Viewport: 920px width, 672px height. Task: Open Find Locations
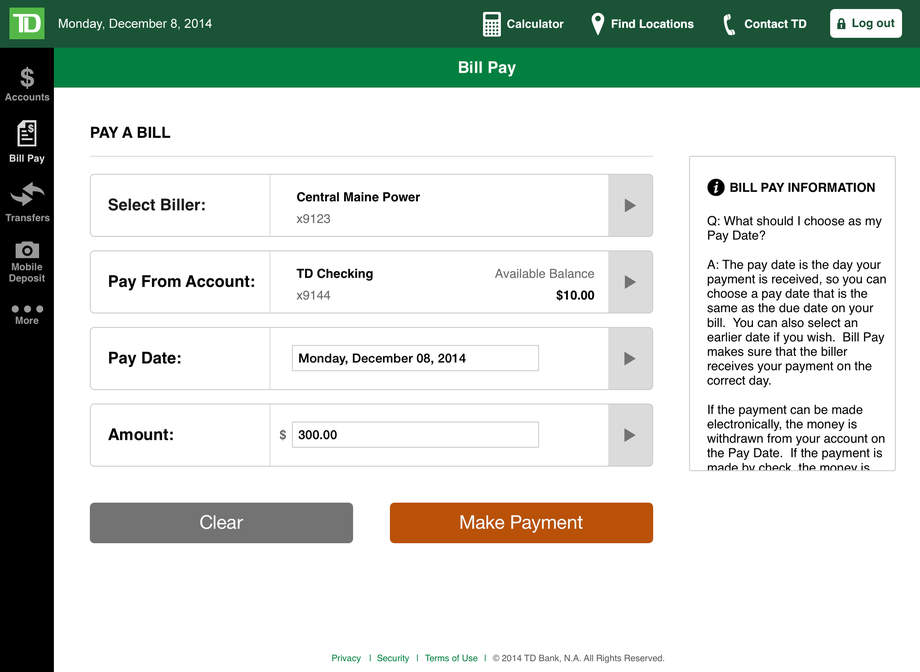[x=642, y=24]
